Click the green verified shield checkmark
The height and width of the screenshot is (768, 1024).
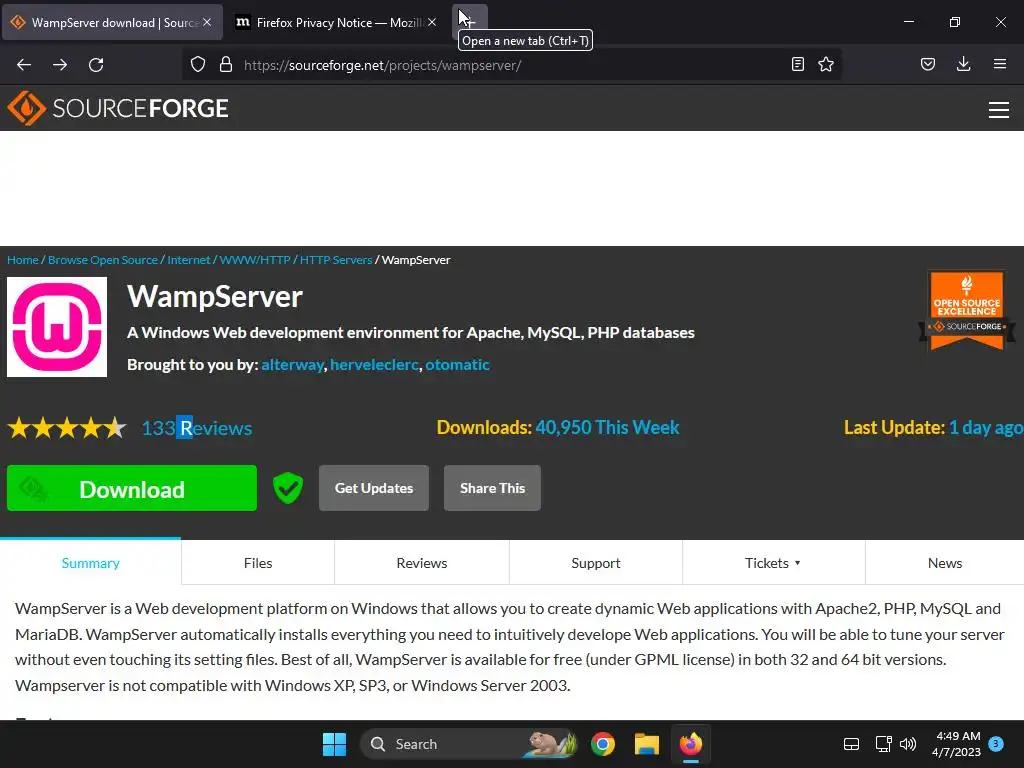pos(287,488)
